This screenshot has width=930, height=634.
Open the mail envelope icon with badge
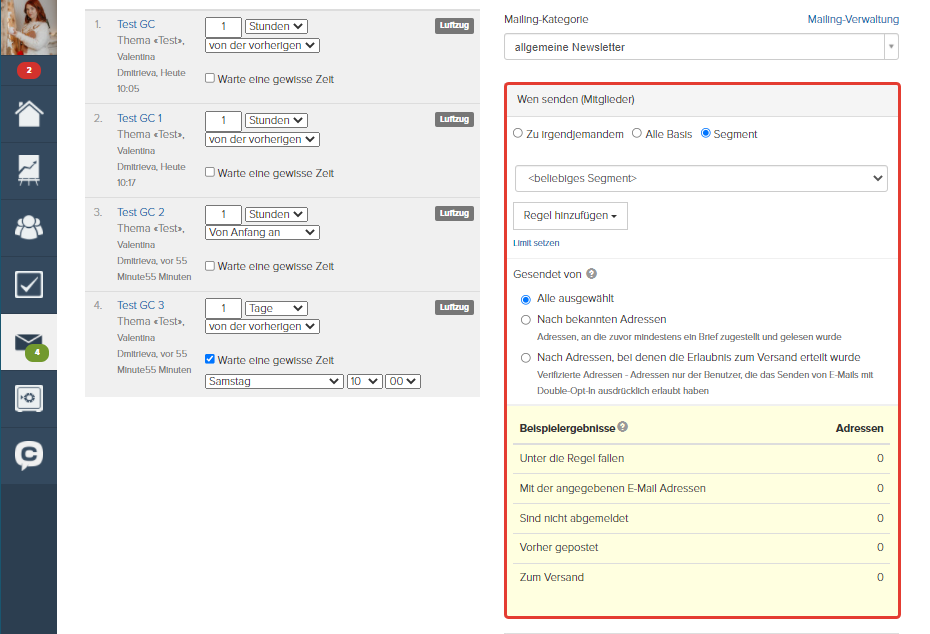tap(30, 344)
